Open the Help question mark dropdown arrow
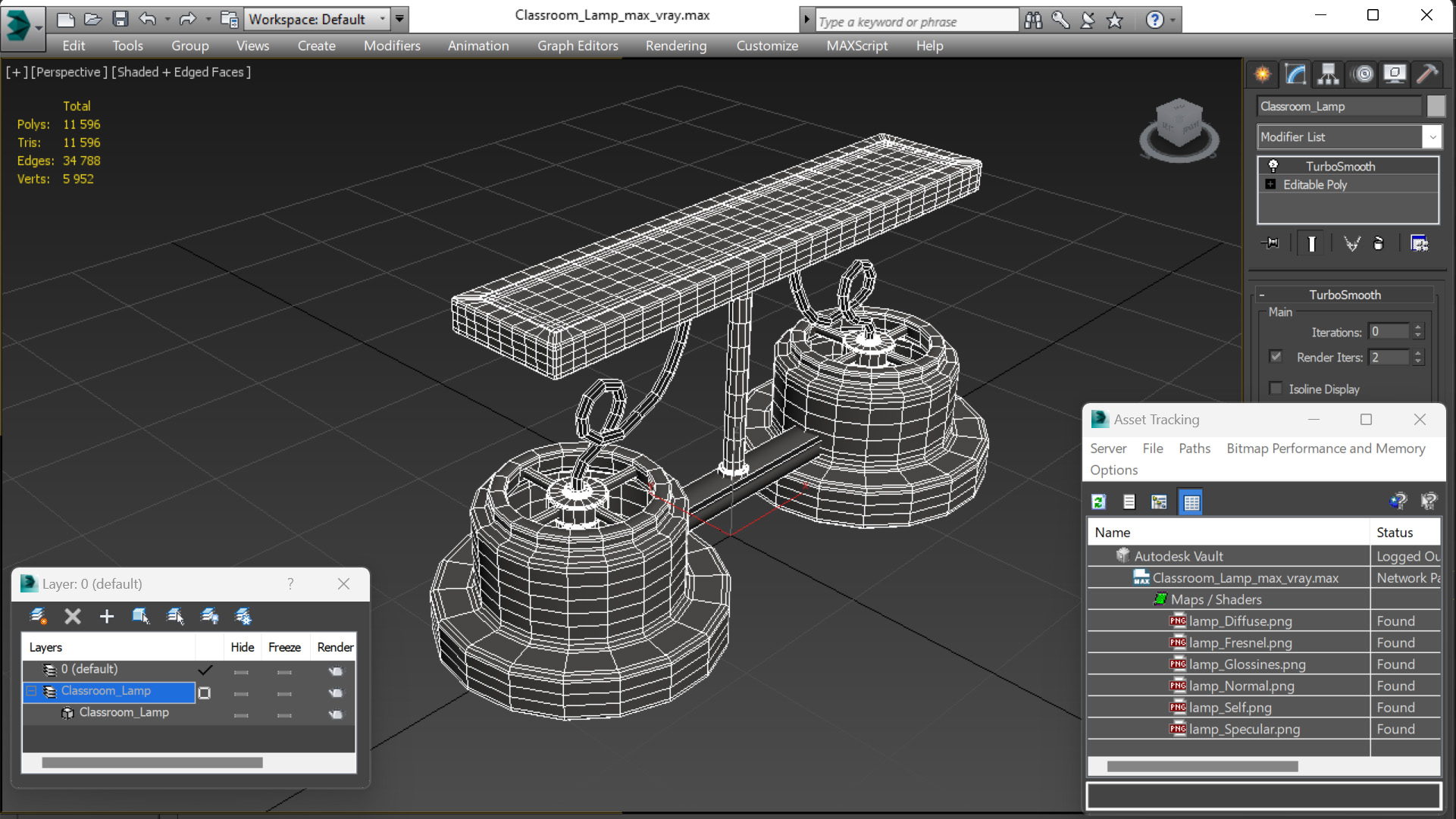Image resolution: width=1456 pixels, height=819 pixels. [1173, 20]
